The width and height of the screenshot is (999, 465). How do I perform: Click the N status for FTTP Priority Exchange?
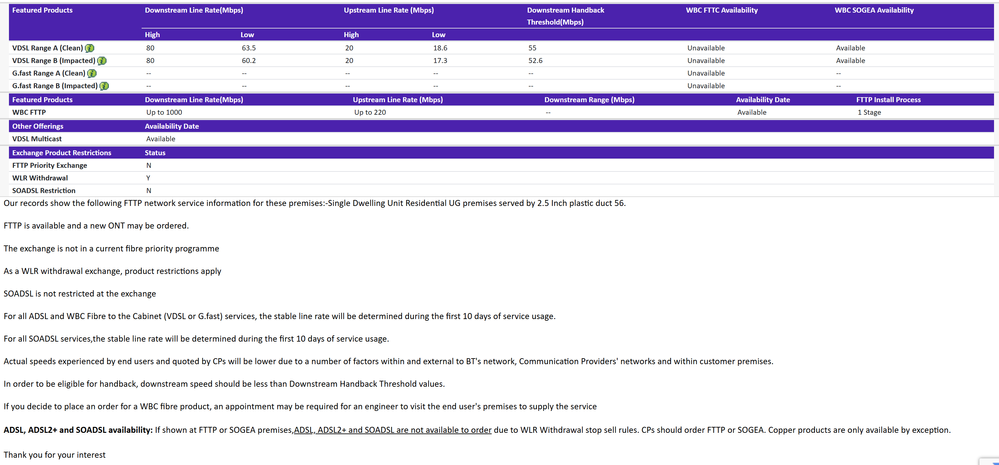148,166
